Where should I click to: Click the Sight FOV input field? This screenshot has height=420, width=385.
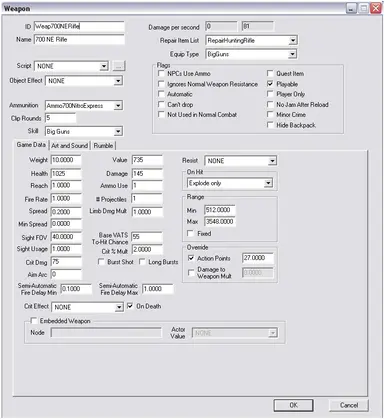(66, 237)
